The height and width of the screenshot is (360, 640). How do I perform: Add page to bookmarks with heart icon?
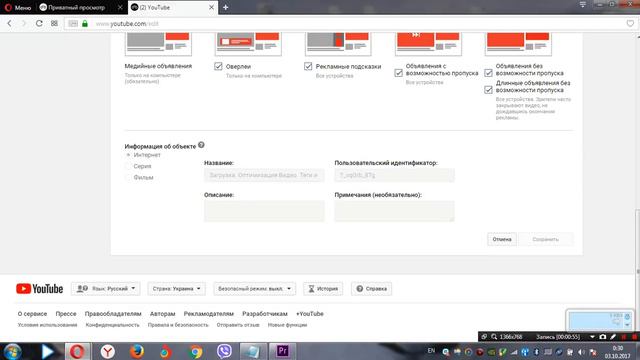point(630,24)
